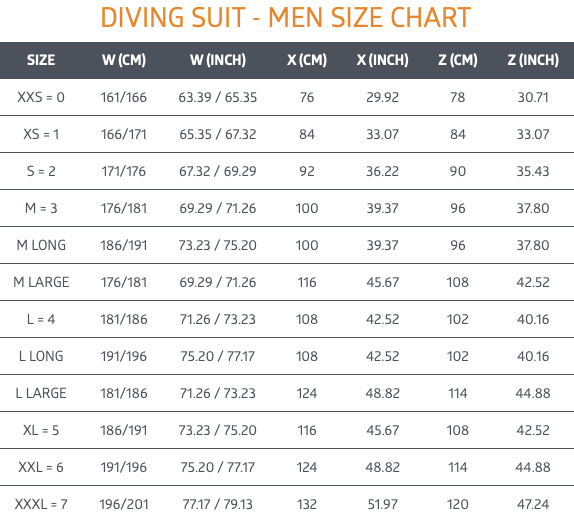Click '114' in the XXL = 6 row
574x516 pixels.
[x=458, y=467]
